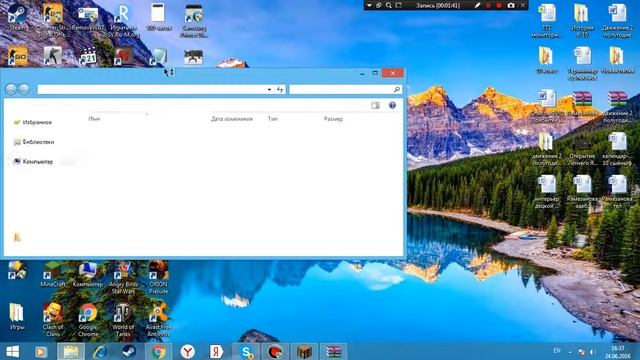The image size is (640, 360).
Task: Open the Steam desktop shortcut
Action: coord(17,17)
